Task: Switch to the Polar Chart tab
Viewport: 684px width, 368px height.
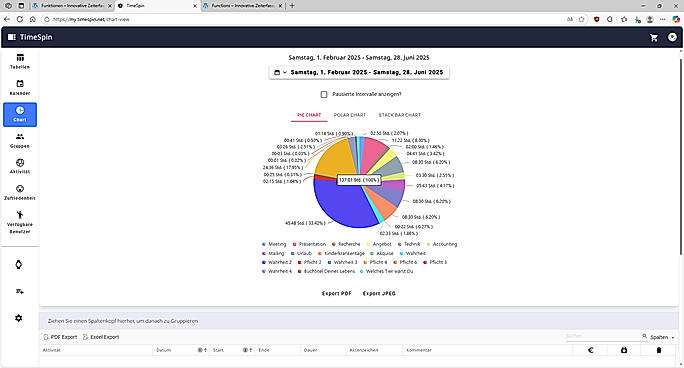Action: 350,115
